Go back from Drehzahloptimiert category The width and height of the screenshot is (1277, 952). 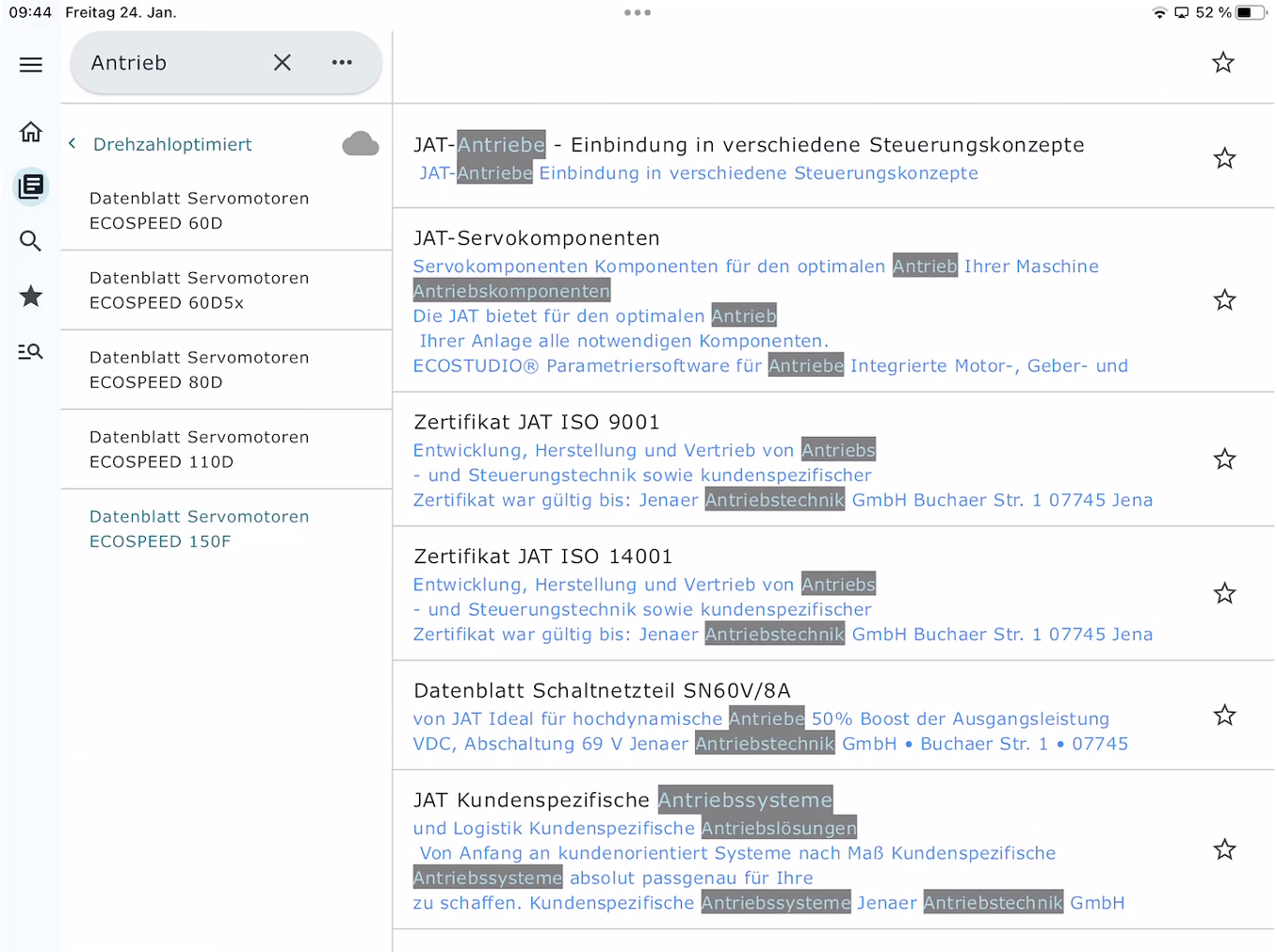[x=73, y=144]
